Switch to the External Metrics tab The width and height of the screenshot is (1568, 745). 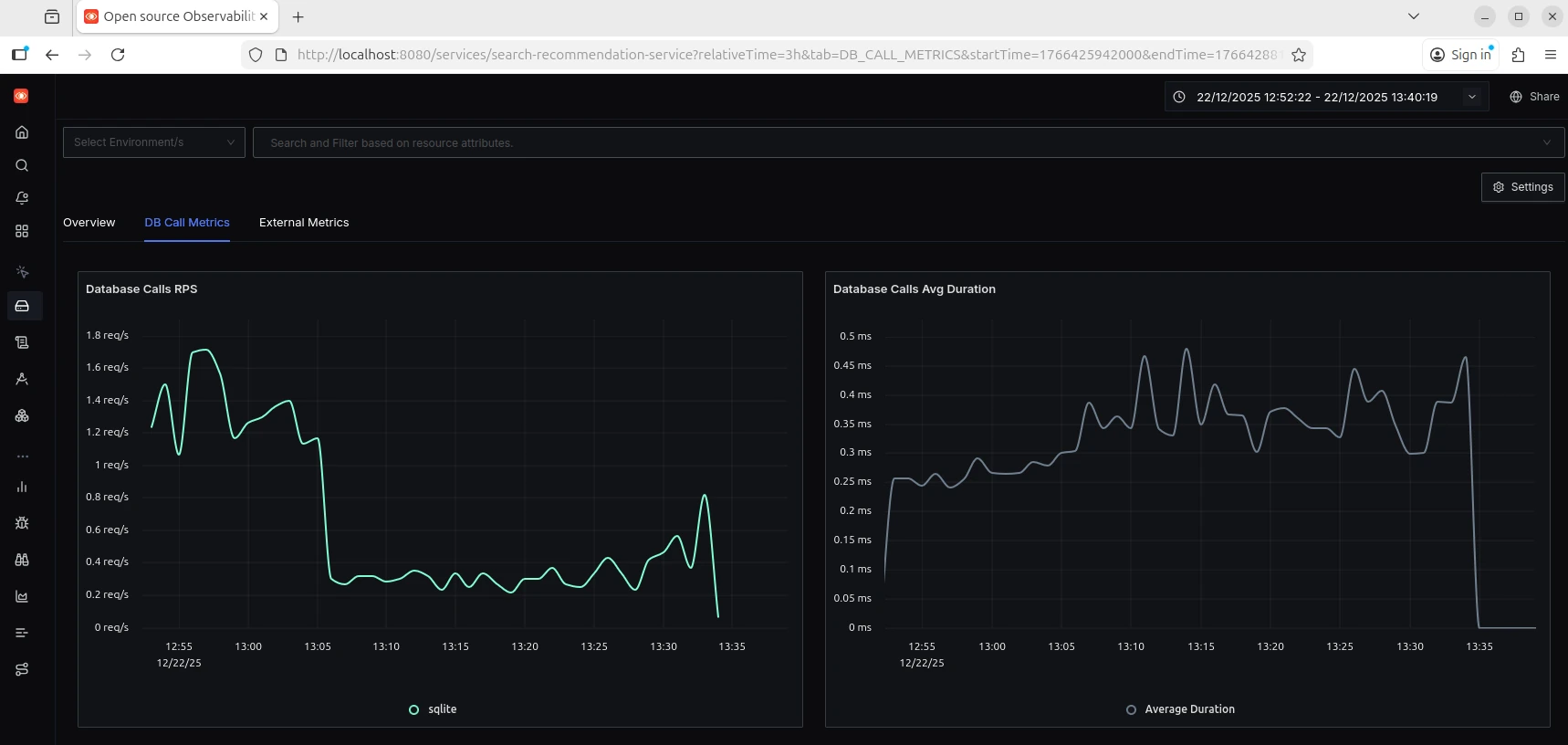click(304, 223)
